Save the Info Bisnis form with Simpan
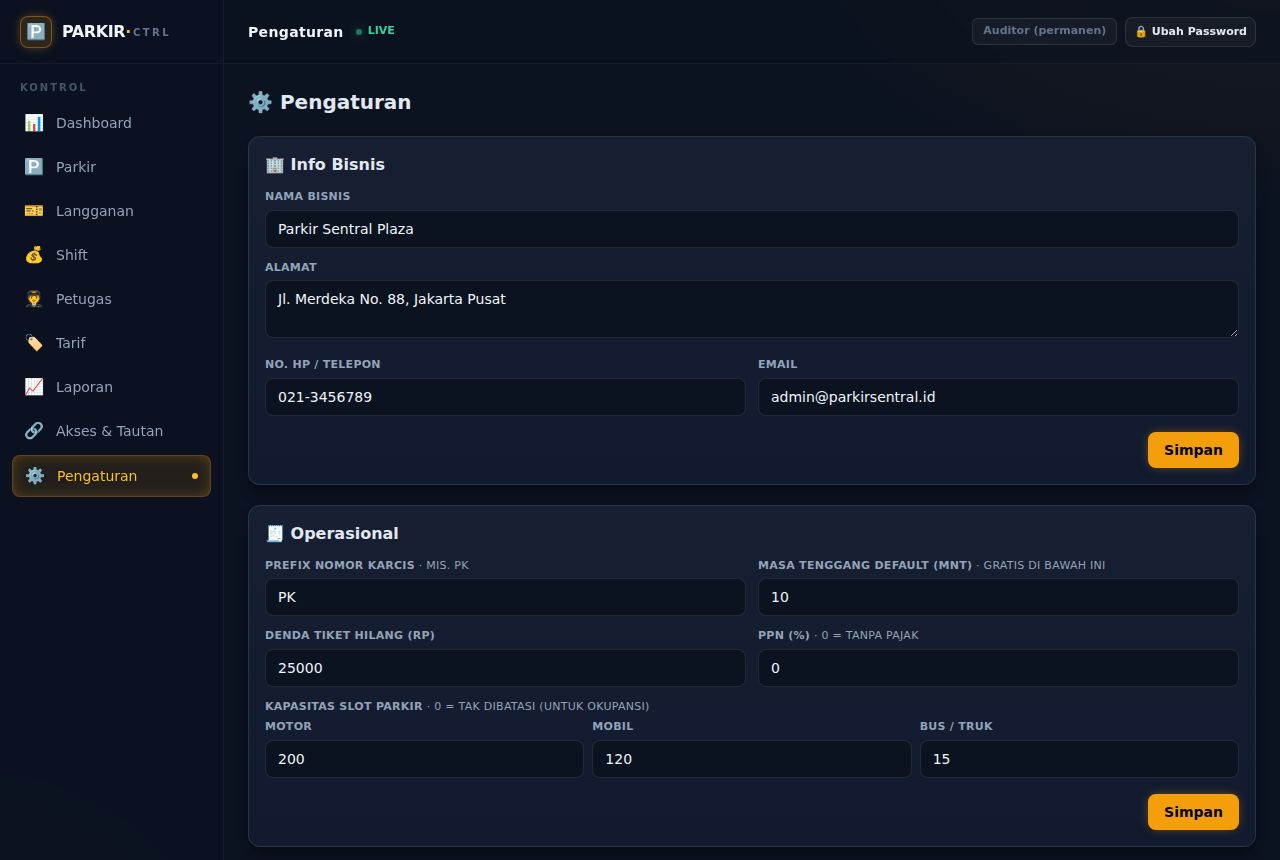Viewport: 1280px width, 860px height. pos(1193,450)
